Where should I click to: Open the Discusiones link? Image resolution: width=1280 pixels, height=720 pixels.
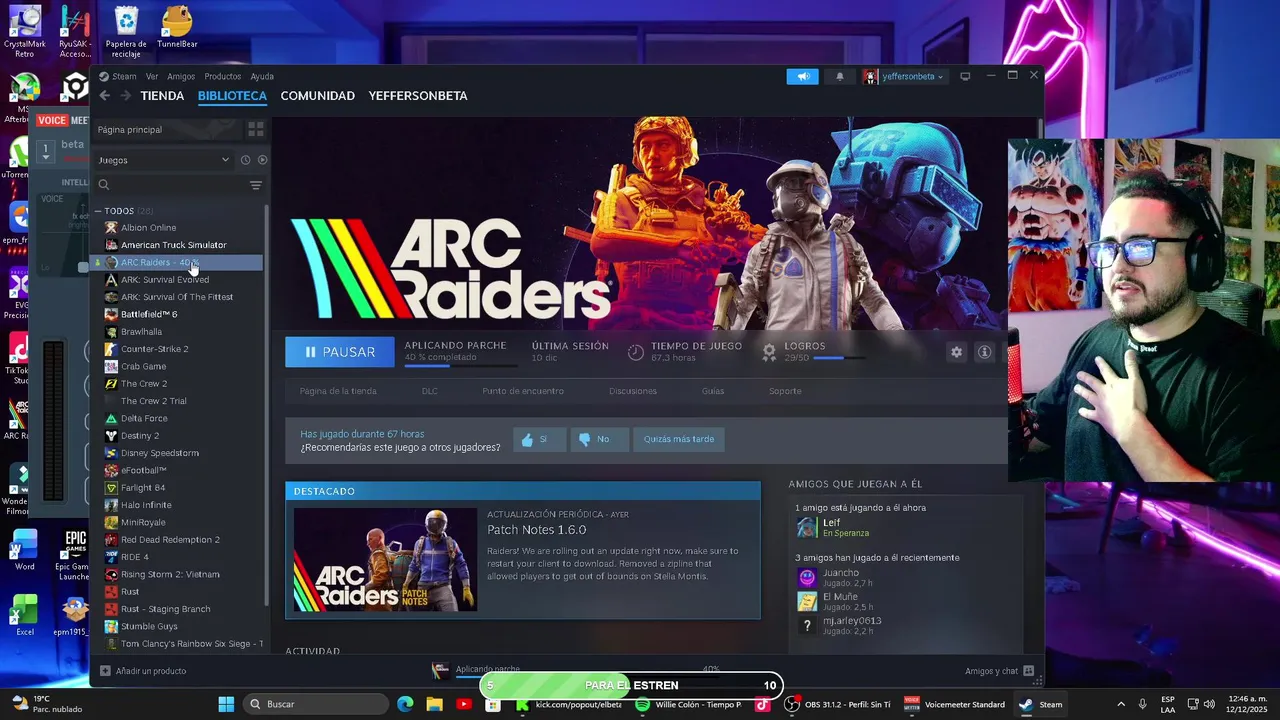pyautogui.click(x=633, y=391)
